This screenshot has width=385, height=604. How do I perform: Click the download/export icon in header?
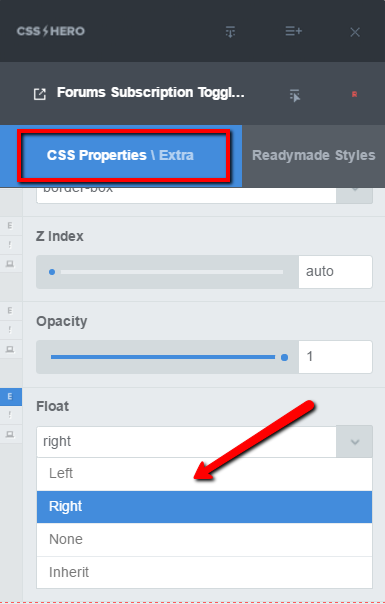coord(230,32)
